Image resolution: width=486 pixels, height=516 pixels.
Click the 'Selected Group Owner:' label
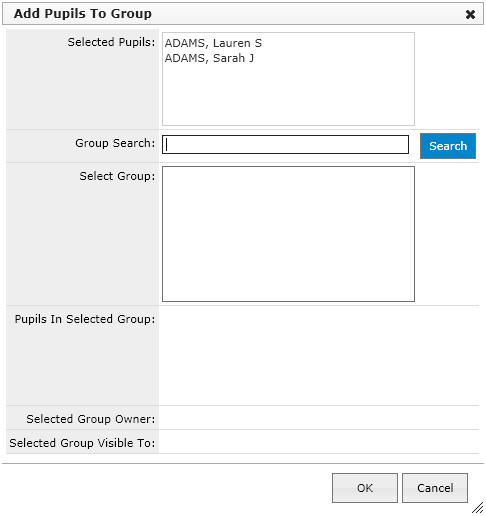click(91, 419)
